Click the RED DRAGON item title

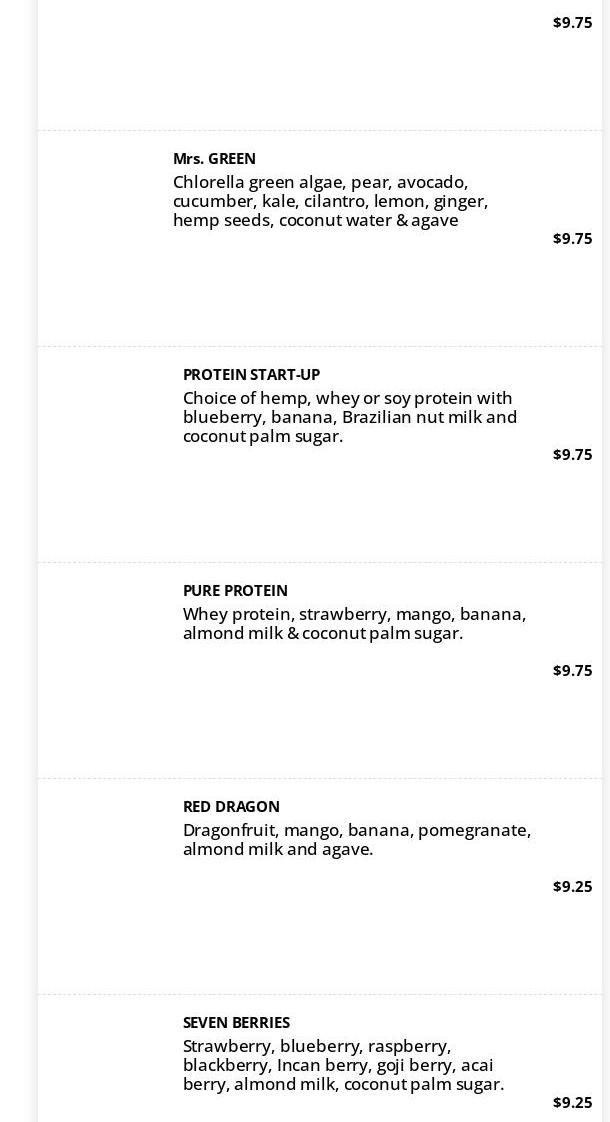[x=231, y=807]
